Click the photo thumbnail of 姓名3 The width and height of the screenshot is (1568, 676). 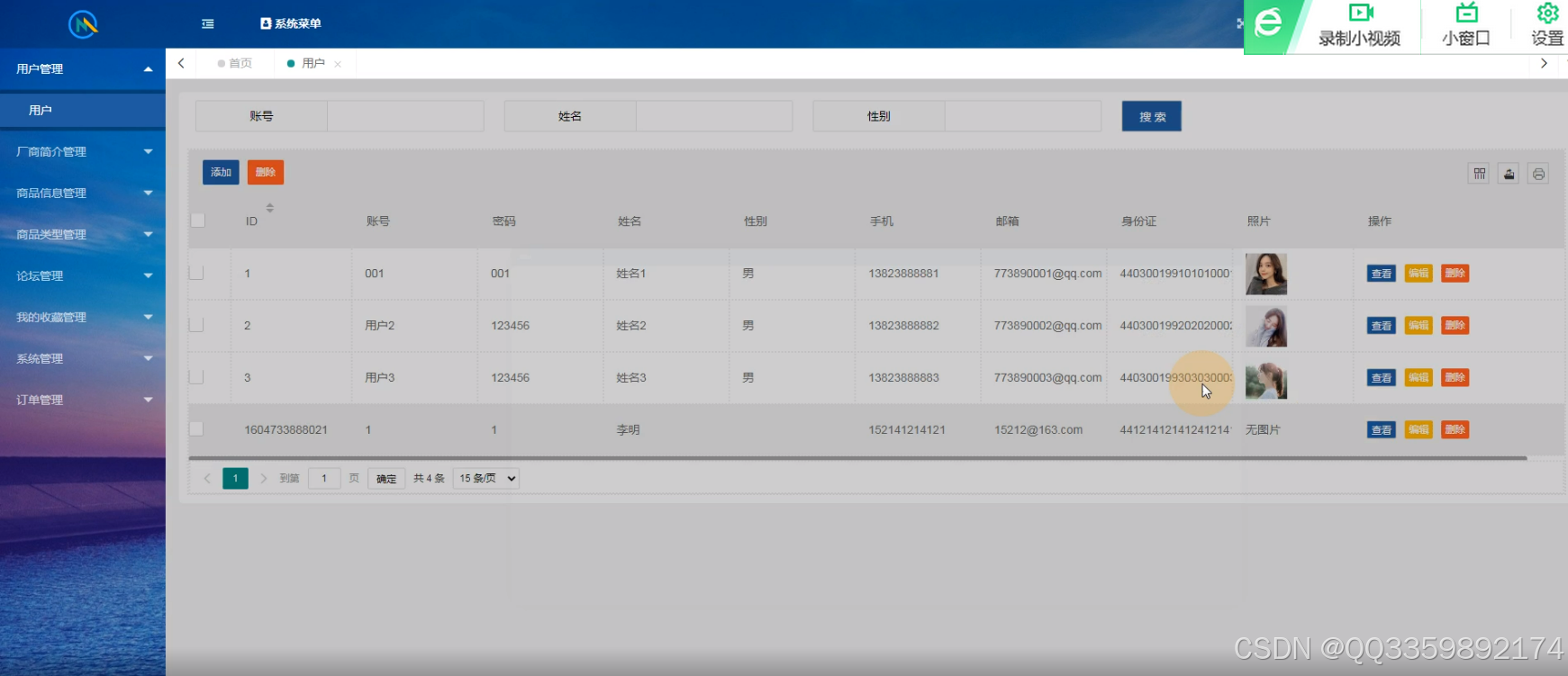[x=1266, y=380]
